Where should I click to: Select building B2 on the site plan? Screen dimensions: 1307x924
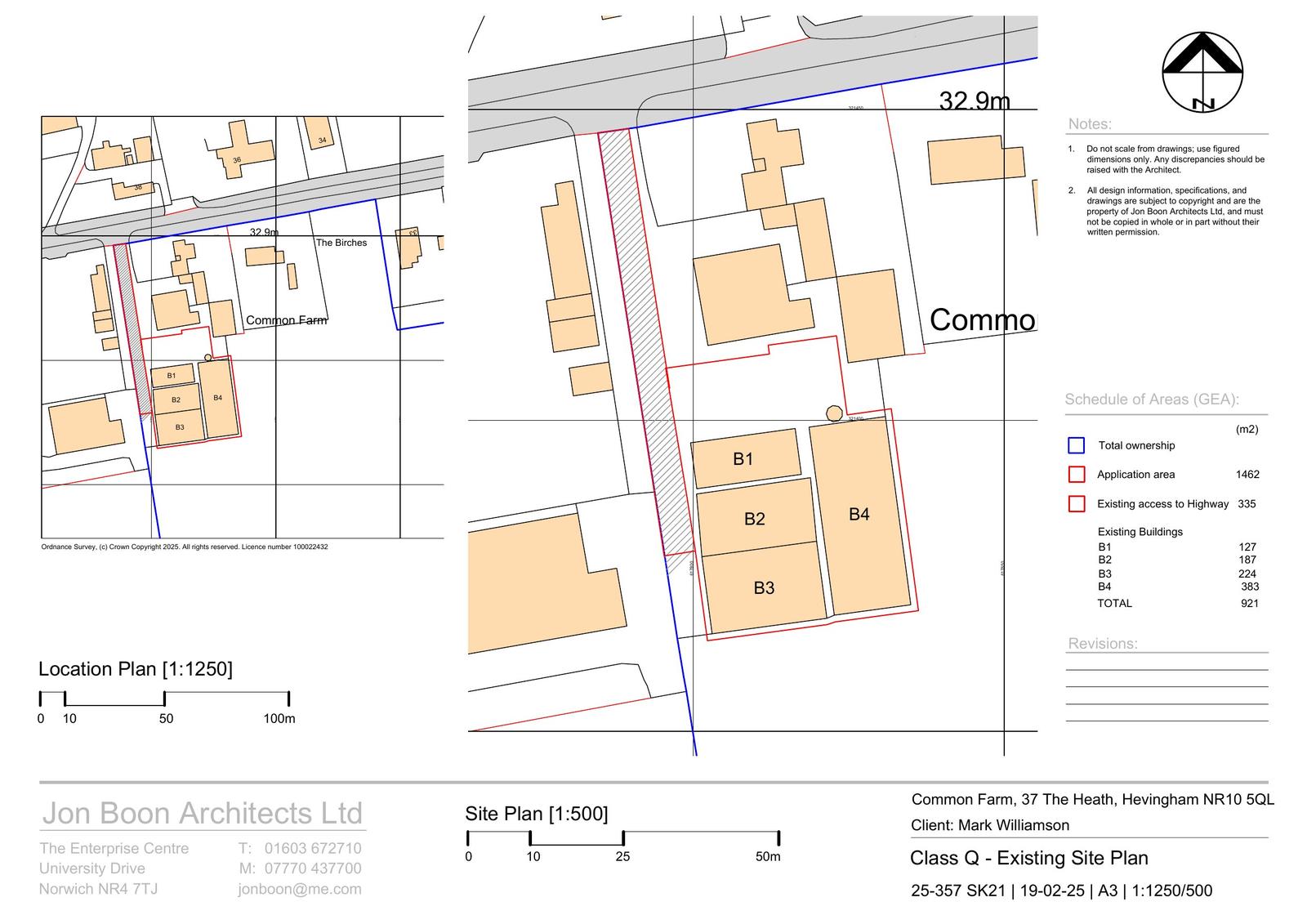pos(756,518)
